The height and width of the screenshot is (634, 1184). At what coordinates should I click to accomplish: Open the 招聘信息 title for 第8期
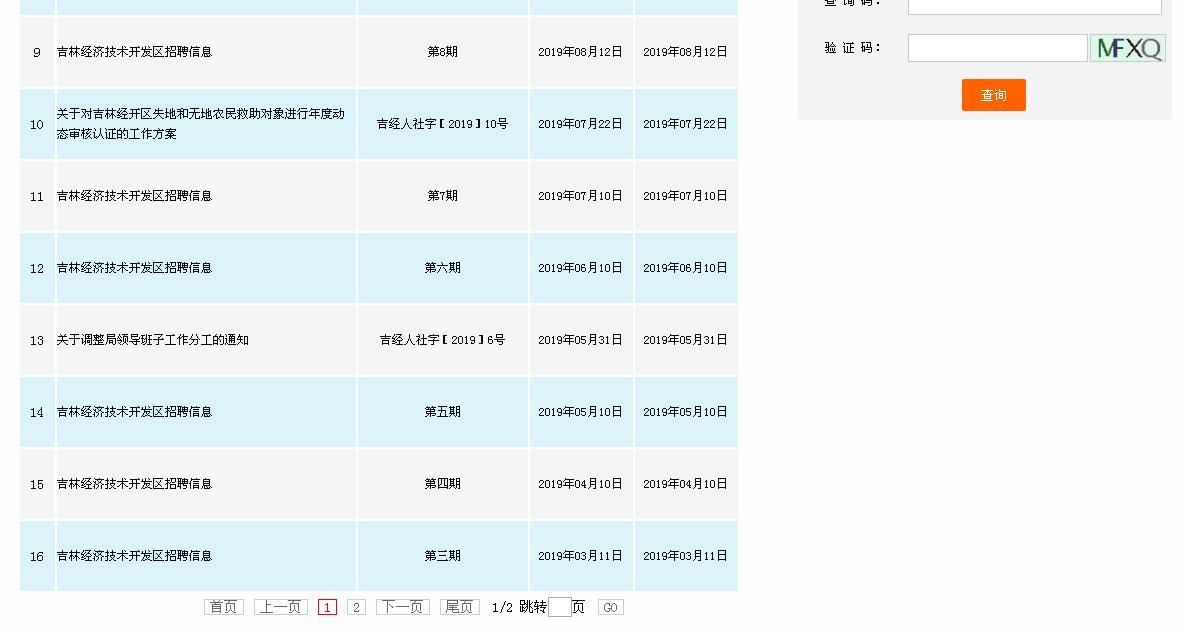coord(134,52)
